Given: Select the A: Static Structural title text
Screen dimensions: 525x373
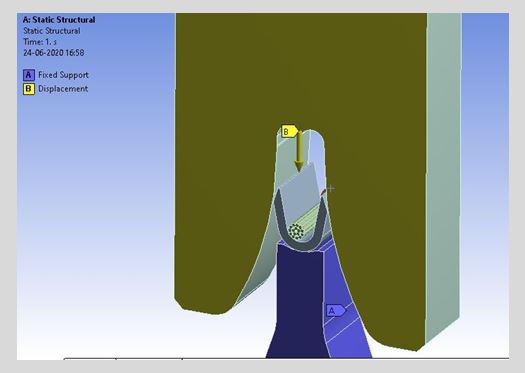Looking at the screenshot, I should click(x=59, y=20).
